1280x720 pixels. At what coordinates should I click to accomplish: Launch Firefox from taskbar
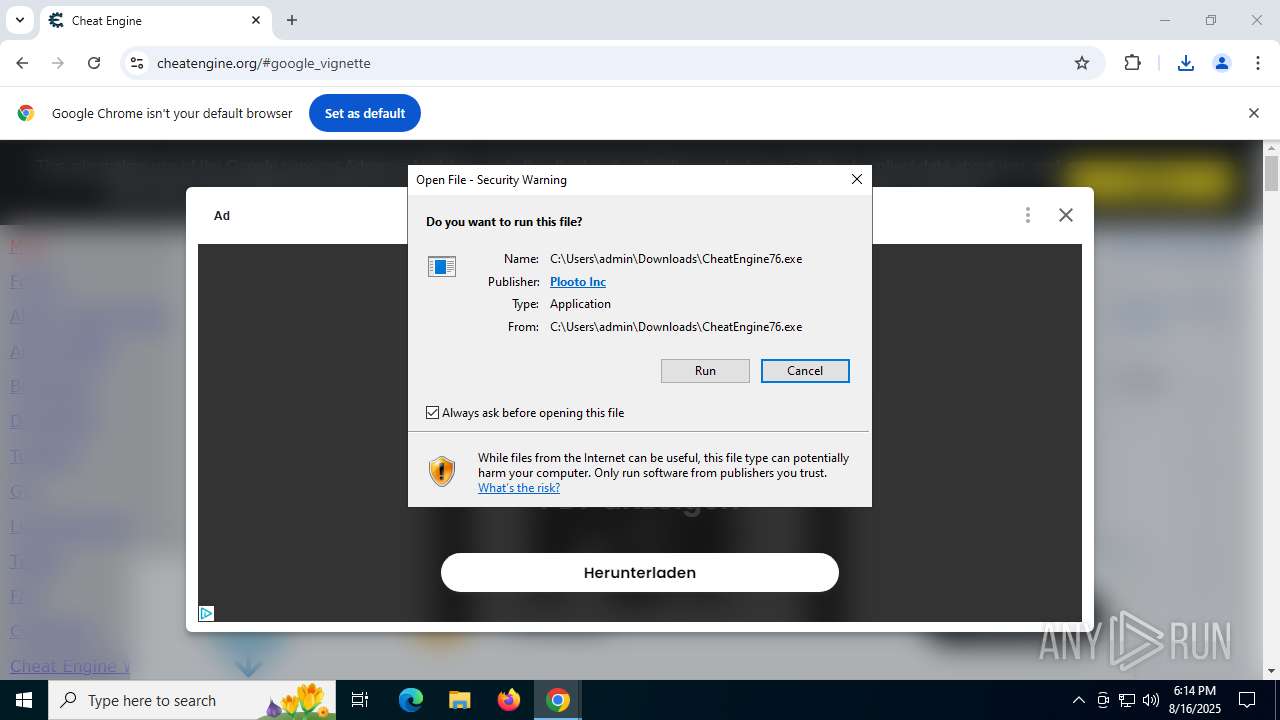point(509,700)
